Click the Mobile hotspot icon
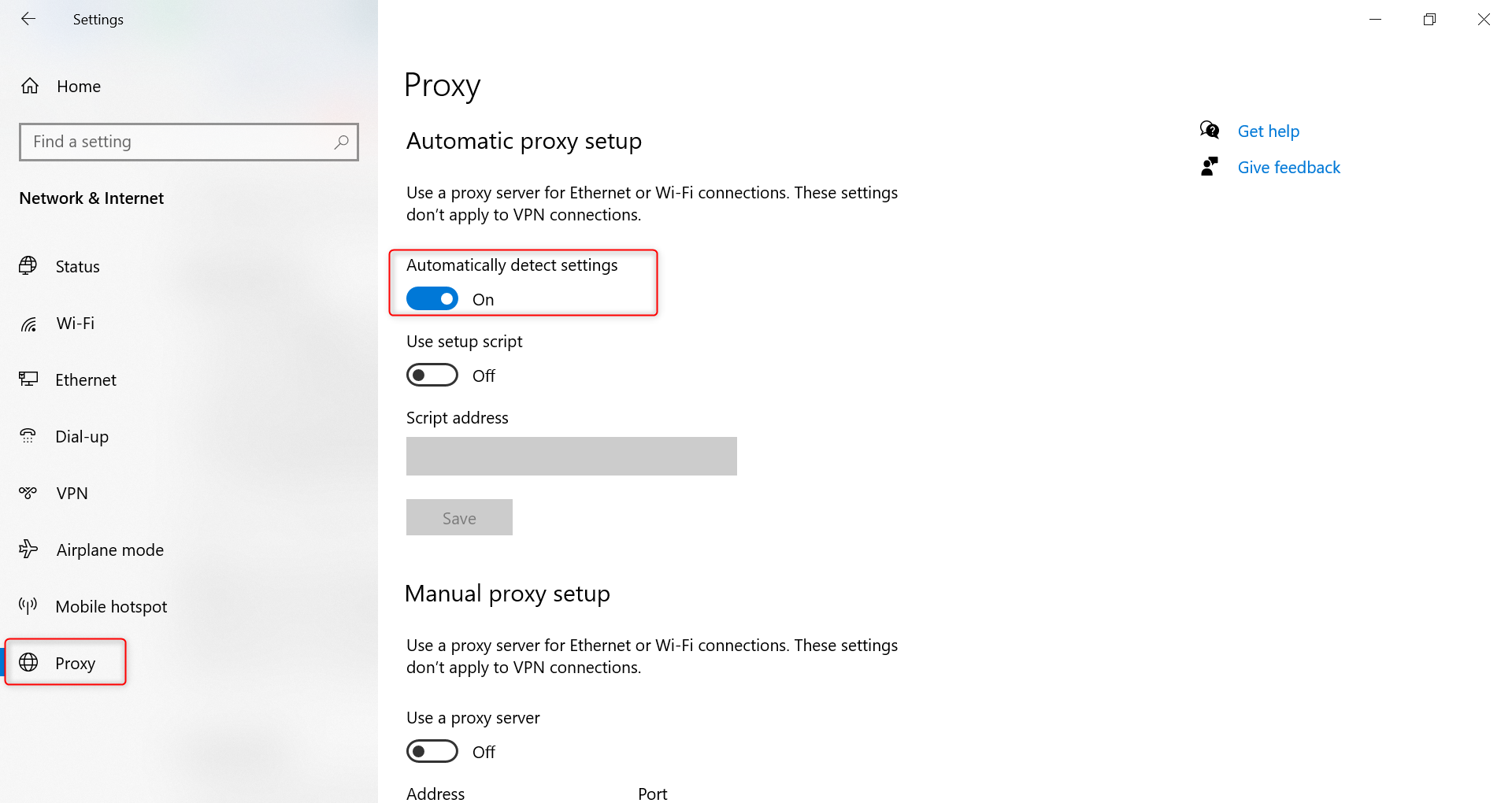Image resolution: width=1512 pixels, height=803 pixels. pos(28,606)
